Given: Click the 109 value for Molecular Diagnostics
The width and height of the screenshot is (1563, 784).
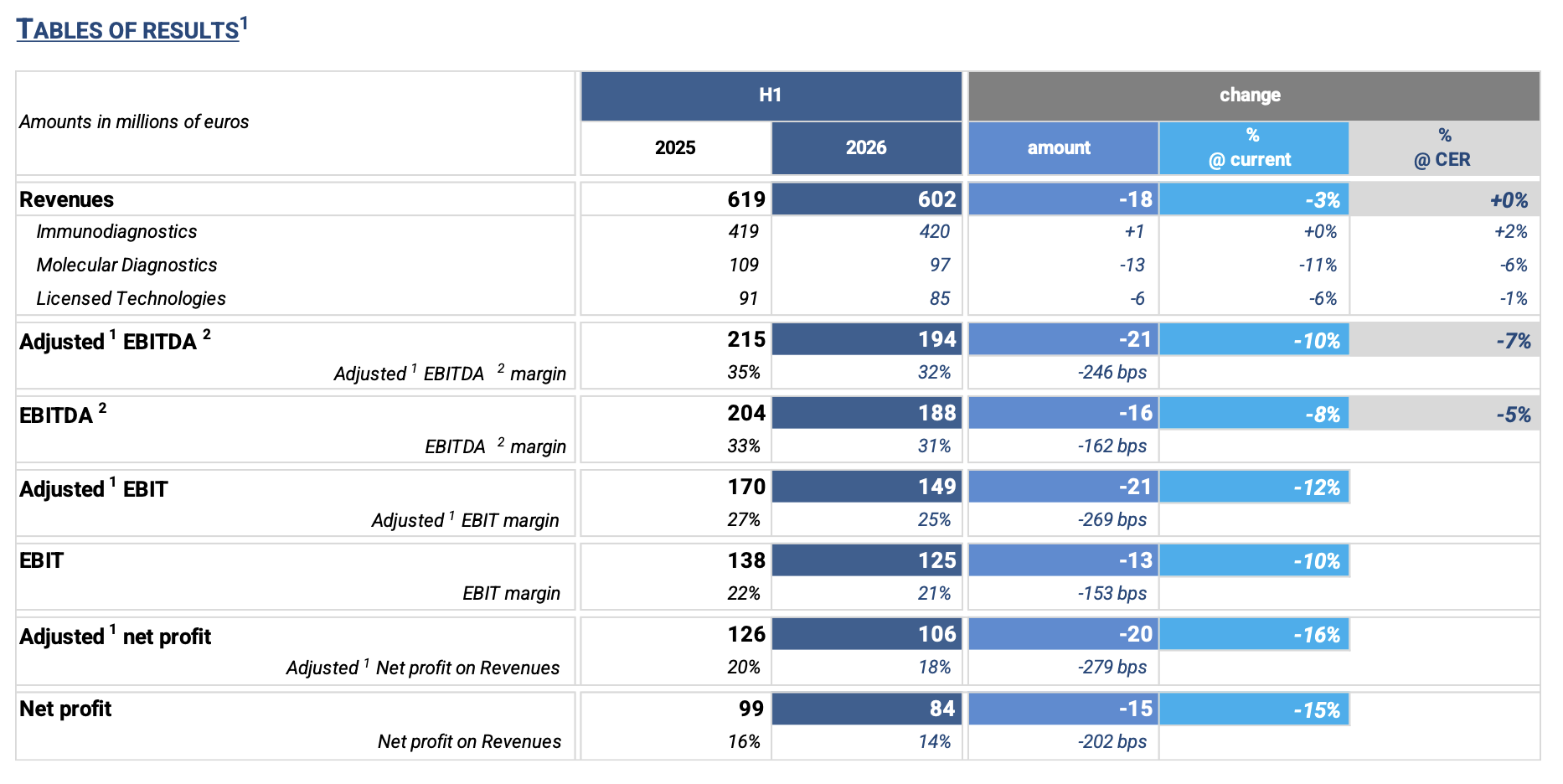Looking at the screenshot, I should point(744,266).
